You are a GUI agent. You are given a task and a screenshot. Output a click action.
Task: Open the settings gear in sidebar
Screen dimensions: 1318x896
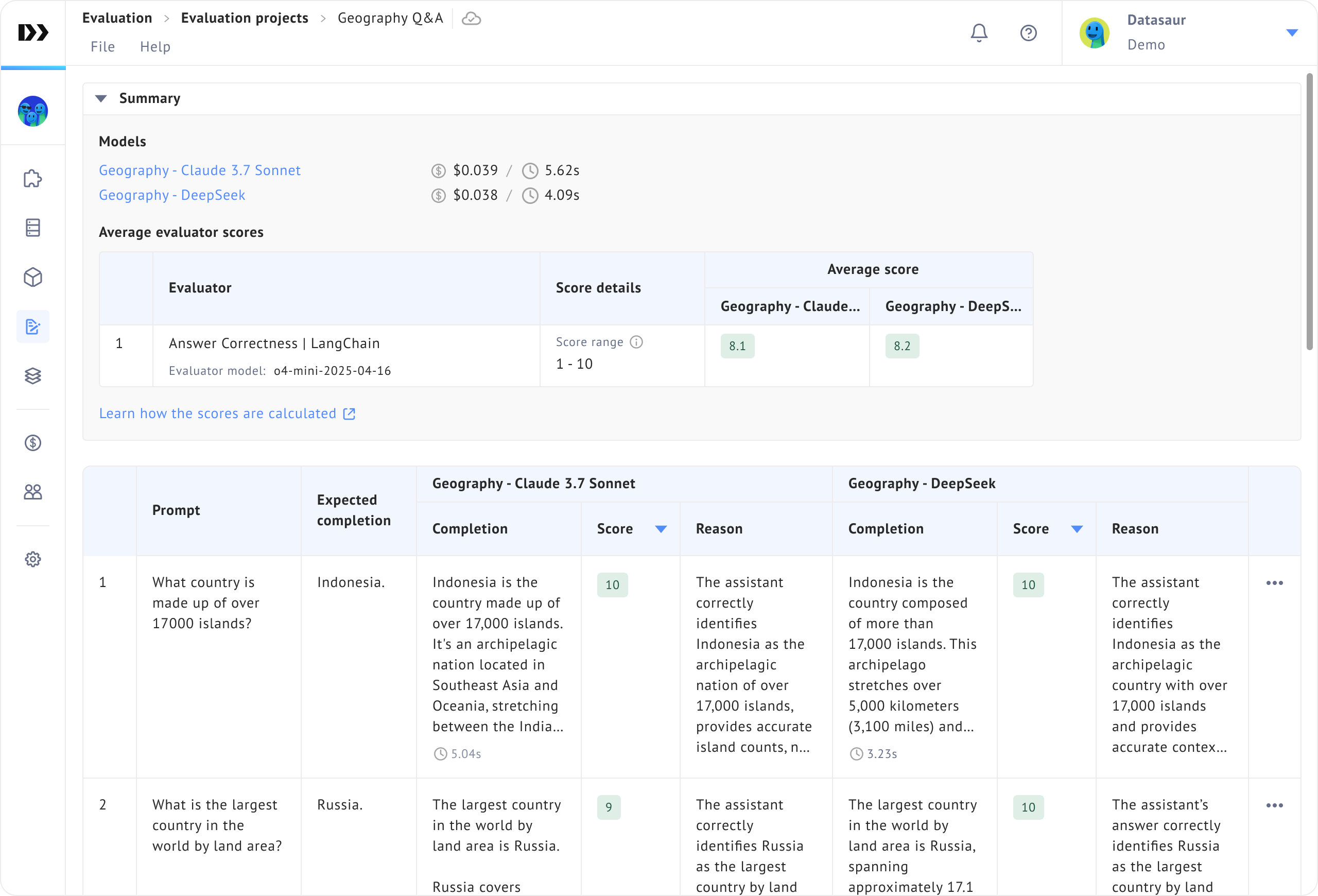(x=33, y=559)
